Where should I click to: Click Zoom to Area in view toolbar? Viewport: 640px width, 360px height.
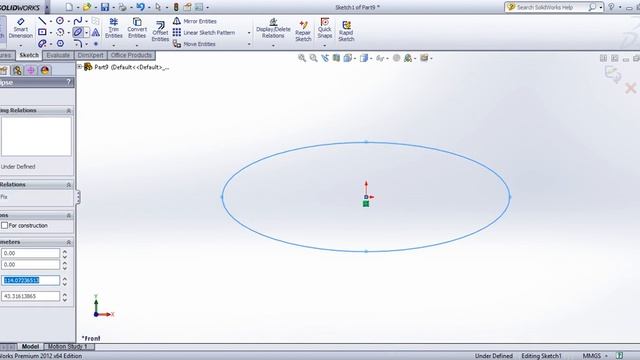[313, 58]
